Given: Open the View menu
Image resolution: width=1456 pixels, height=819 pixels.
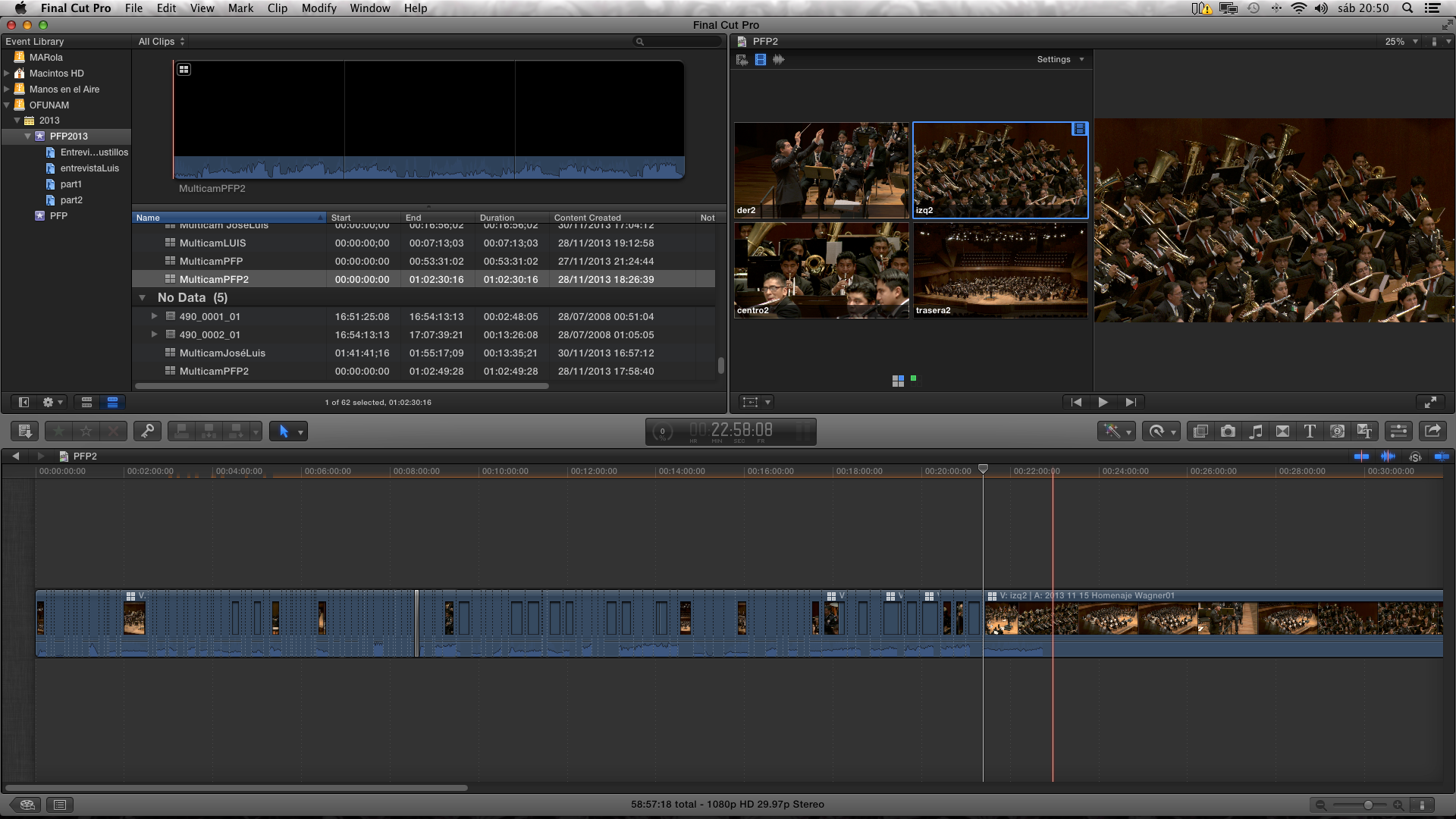Looking at the screenshot, I should pyautogui.click(x=202, y=8).
